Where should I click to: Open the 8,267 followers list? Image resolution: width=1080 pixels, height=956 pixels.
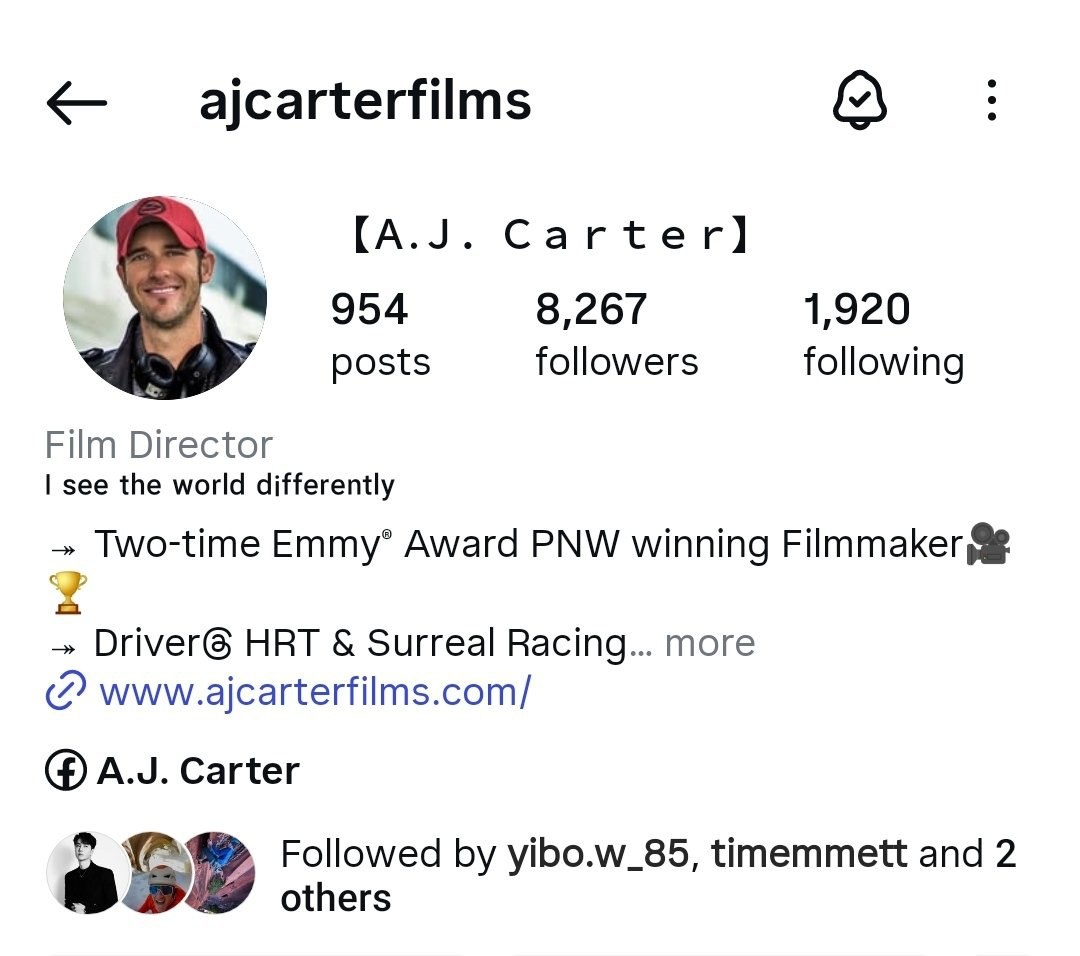click(616, 334)
